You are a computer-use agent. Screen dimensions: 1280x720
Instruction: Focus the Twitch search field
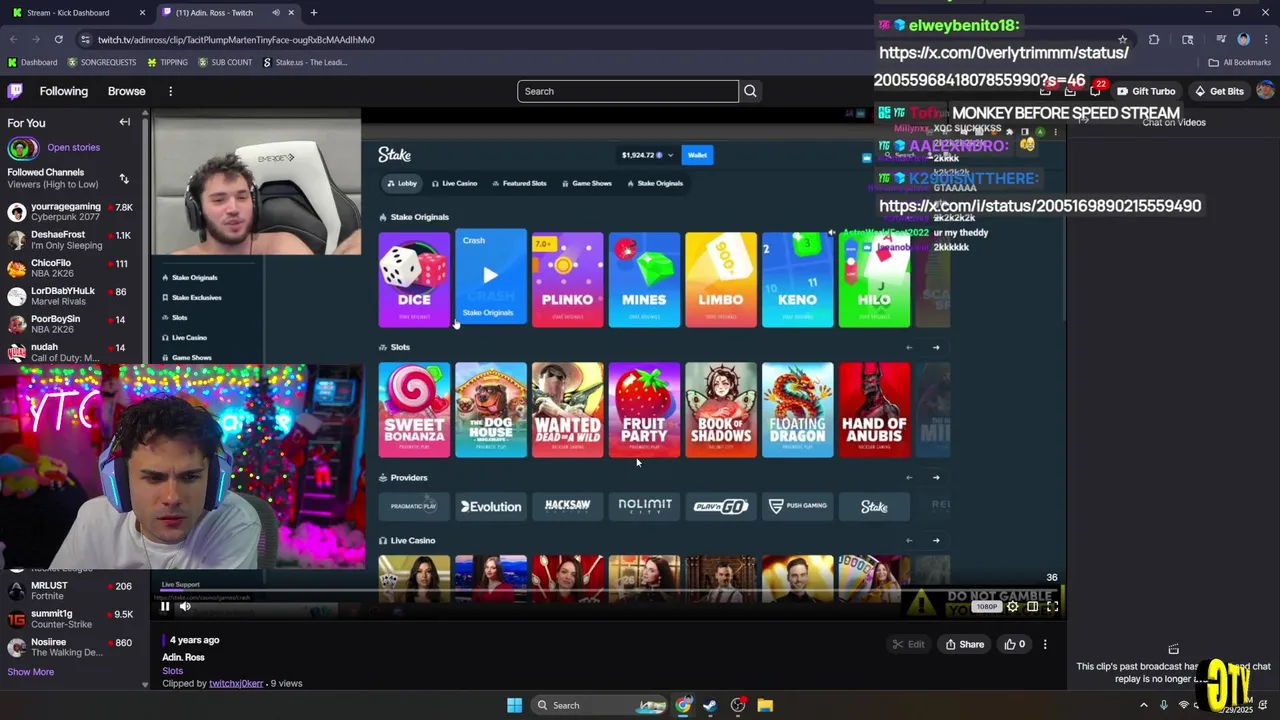tap(628, 91)
